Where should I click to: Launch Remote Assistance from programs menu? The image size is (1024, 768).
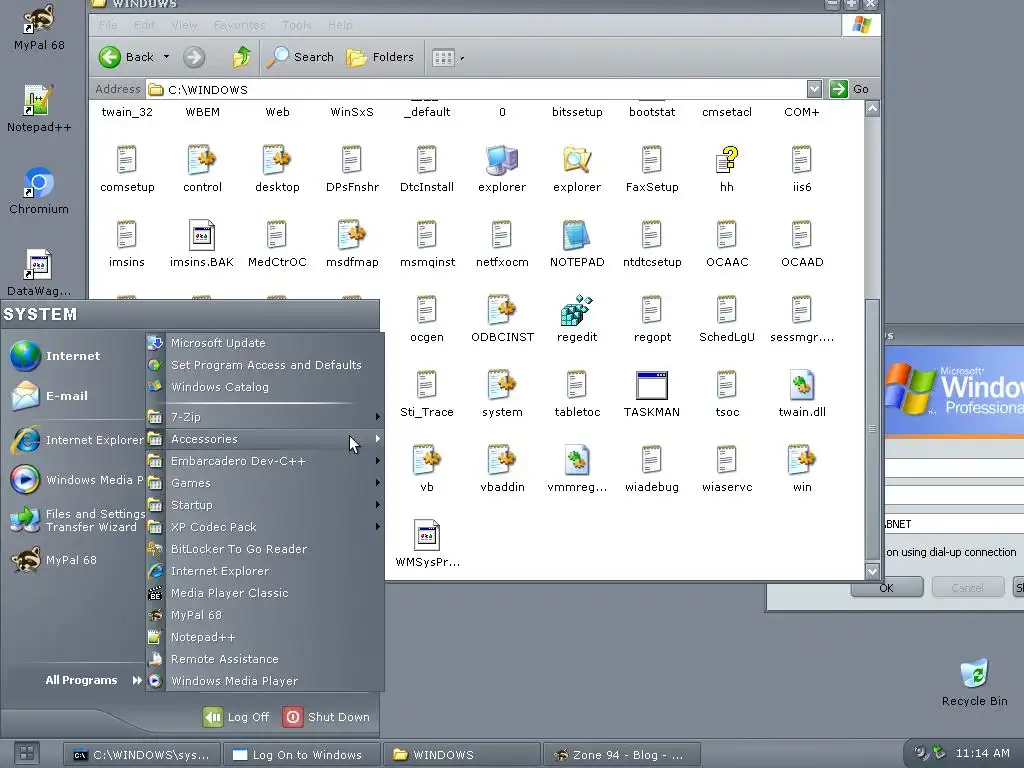(264, 659)
